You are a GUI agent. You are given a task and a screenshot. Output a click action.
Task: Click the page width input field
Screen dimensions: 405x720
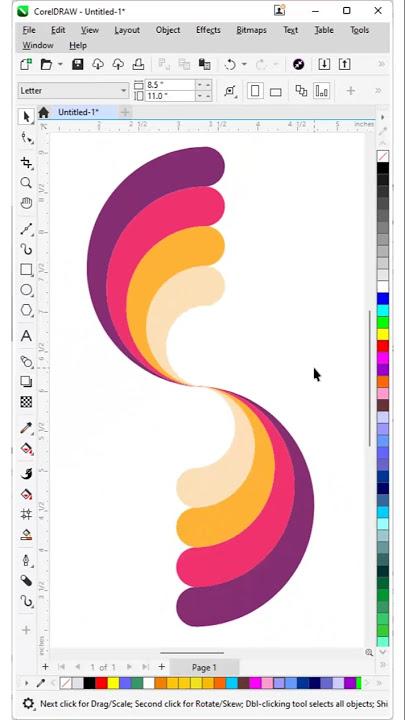[170, 84]
